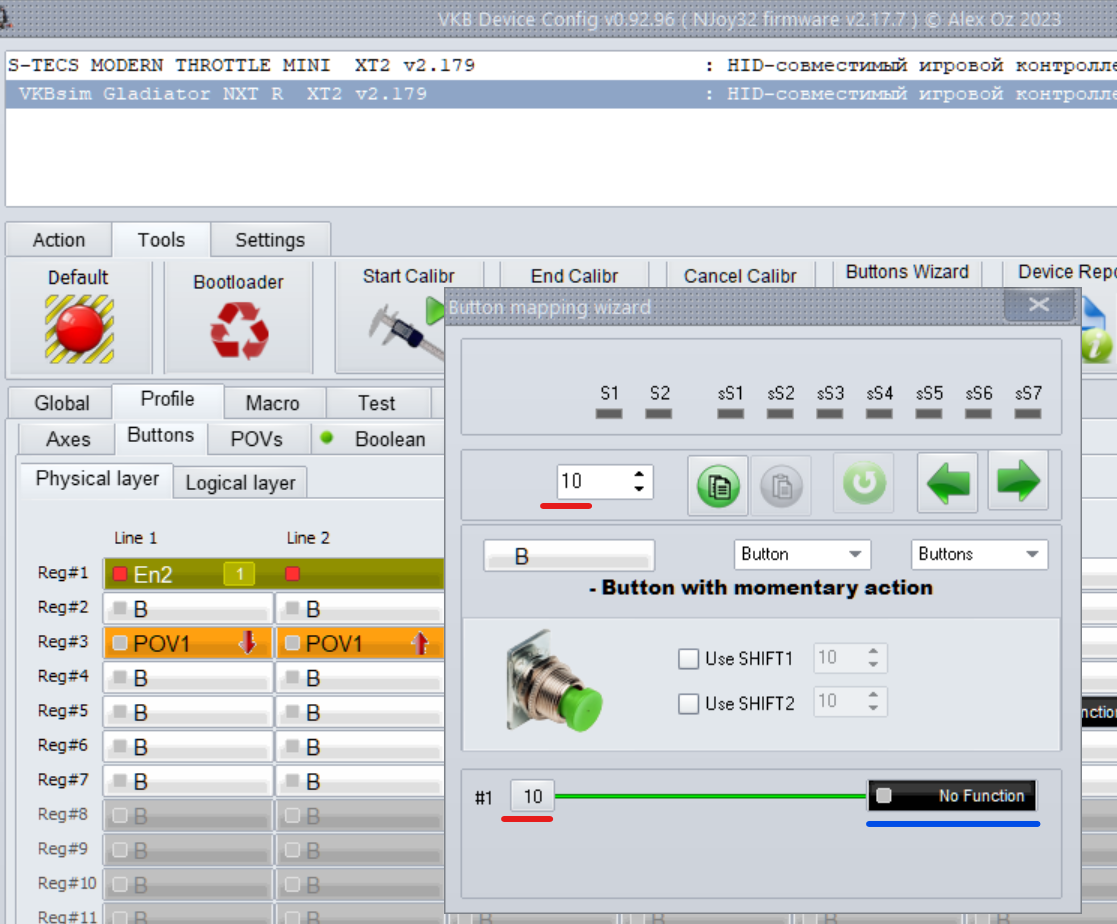Screen dimensions: 1117x924
Task: Click the wizard button number field
Action: point(593,482)
